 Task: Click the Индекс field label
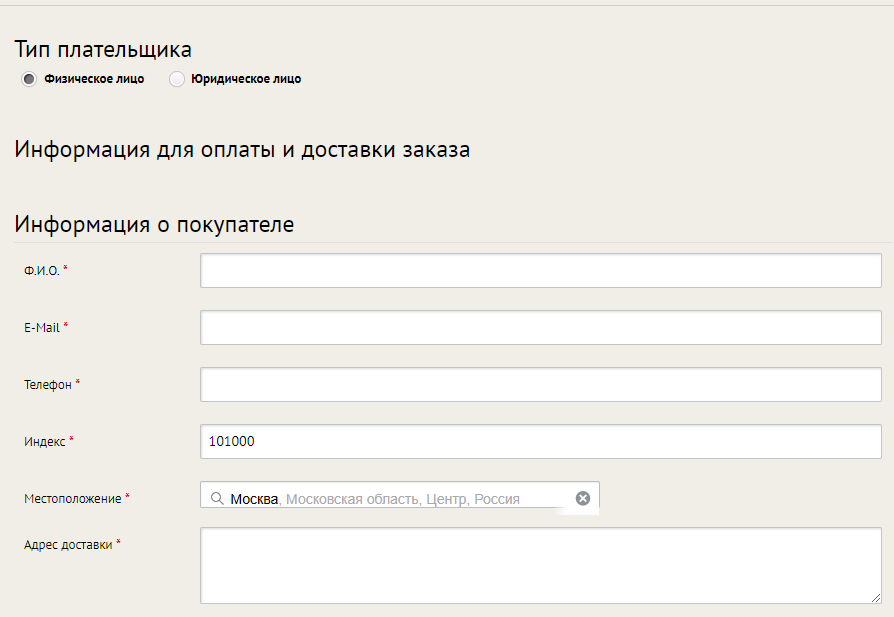44,442
